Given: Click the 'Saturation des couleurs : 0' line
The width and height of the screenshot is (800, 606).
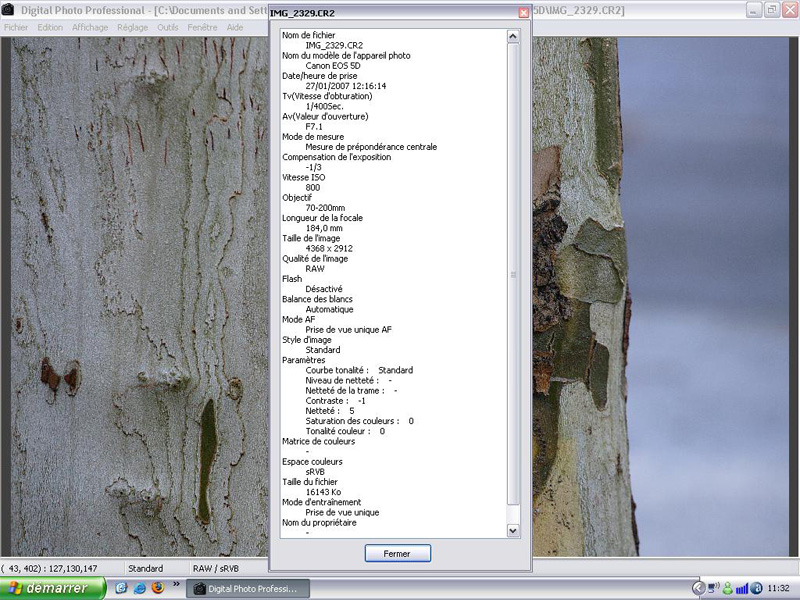Looking at the screenshot, I should click(x=360, y=421).
